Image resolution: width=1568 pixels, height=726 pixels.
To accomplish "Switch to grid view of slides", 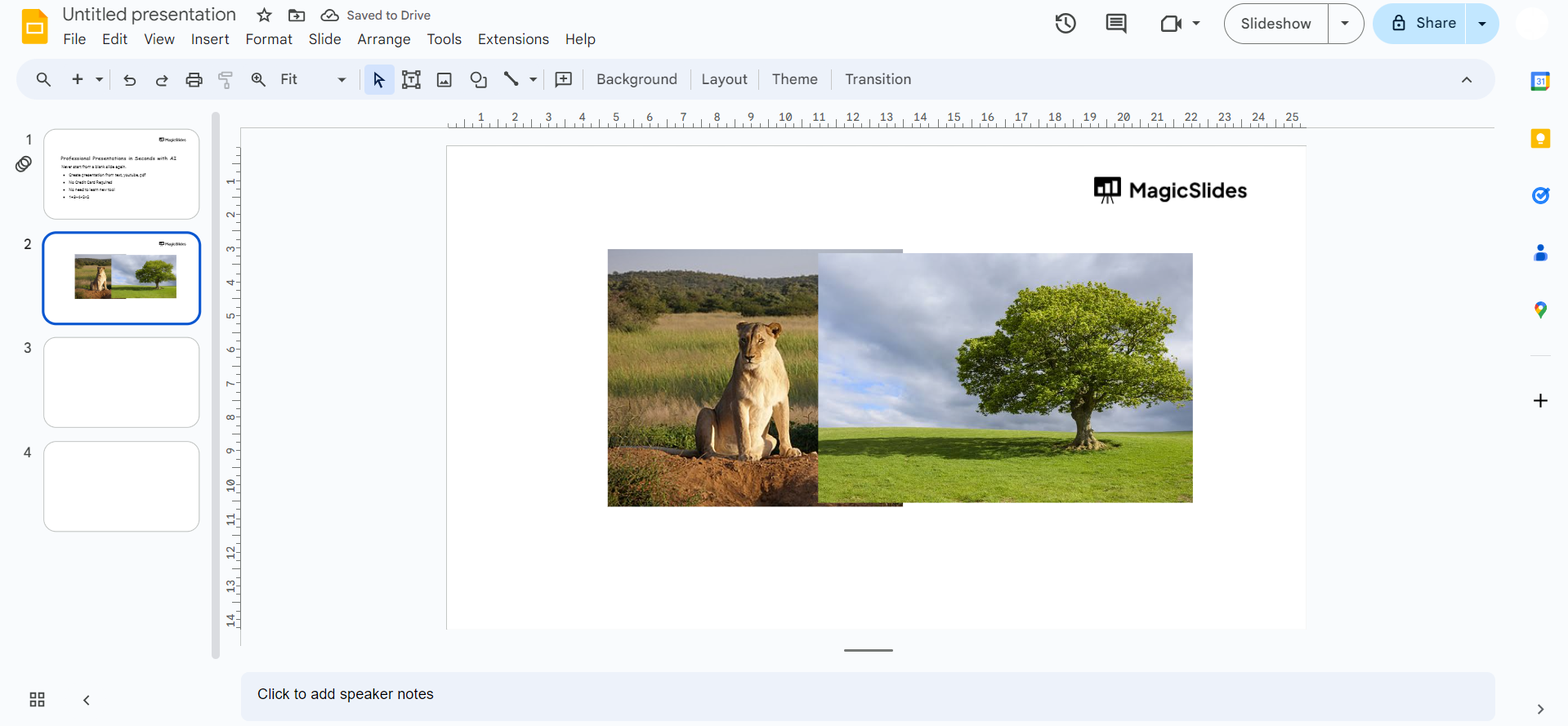I will (x=37, y=700).
